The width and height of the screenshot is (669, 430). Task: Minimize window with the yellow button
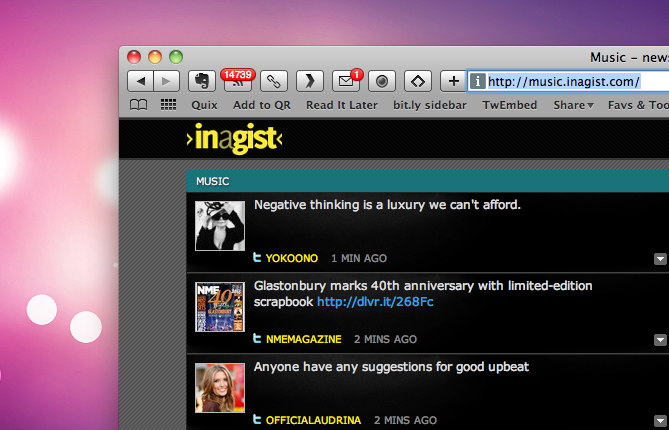coord(155,57)
